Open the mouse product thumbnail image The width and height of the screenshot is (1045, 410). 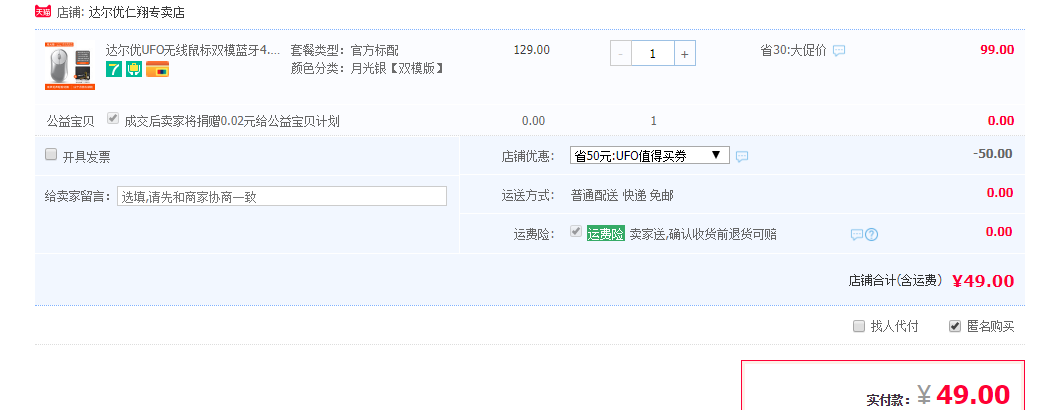[70, 66]
